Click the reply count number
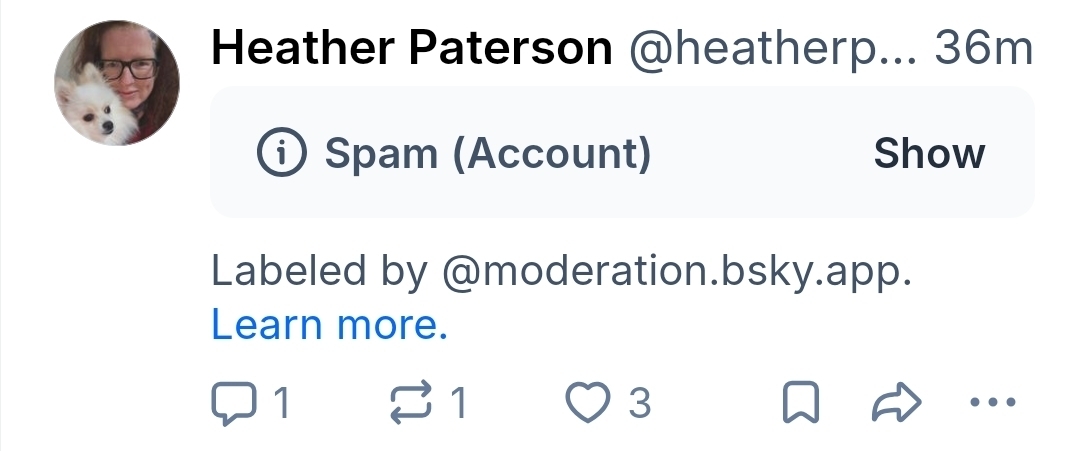The width and height of the screenshot is (1080, 451). point(281,403)
